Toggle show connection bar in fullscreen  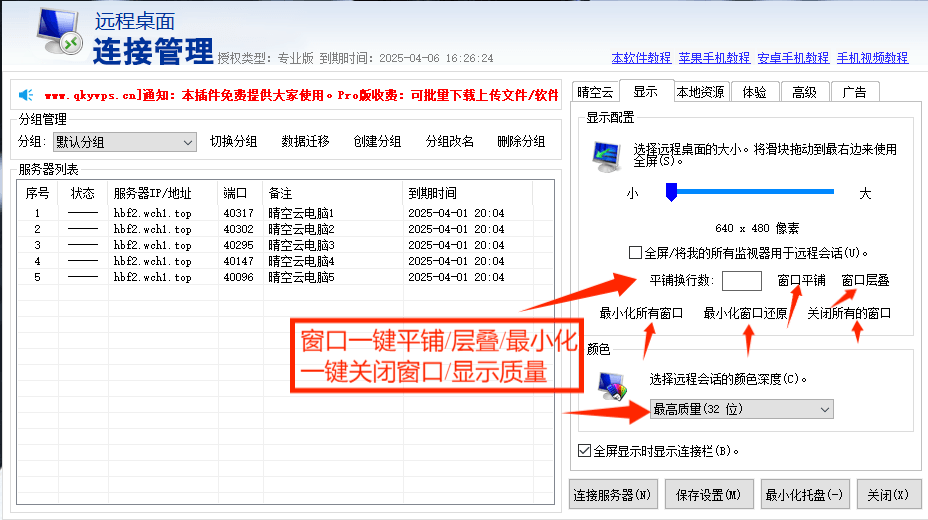point(585,451)
